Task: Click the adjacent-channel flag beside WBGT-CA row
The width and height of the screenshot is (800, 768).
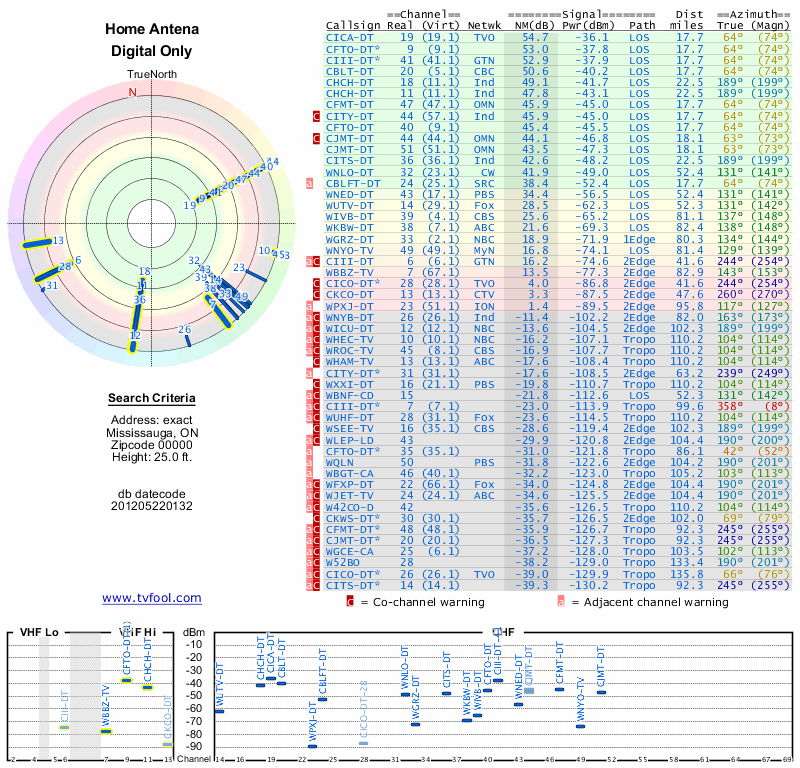Action: pos(309,474)
